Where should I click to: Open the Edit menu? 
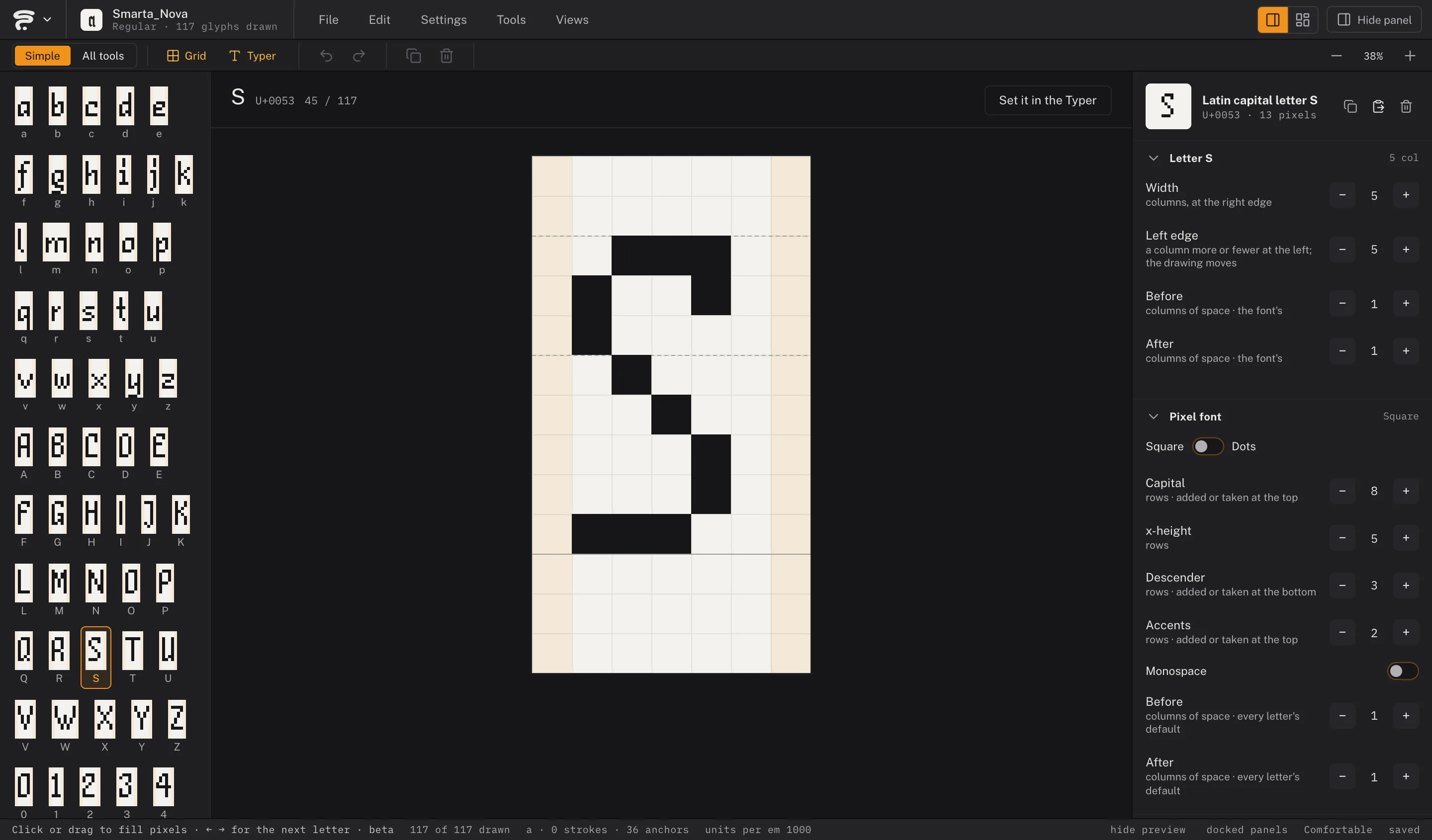(x=379, y=20)
